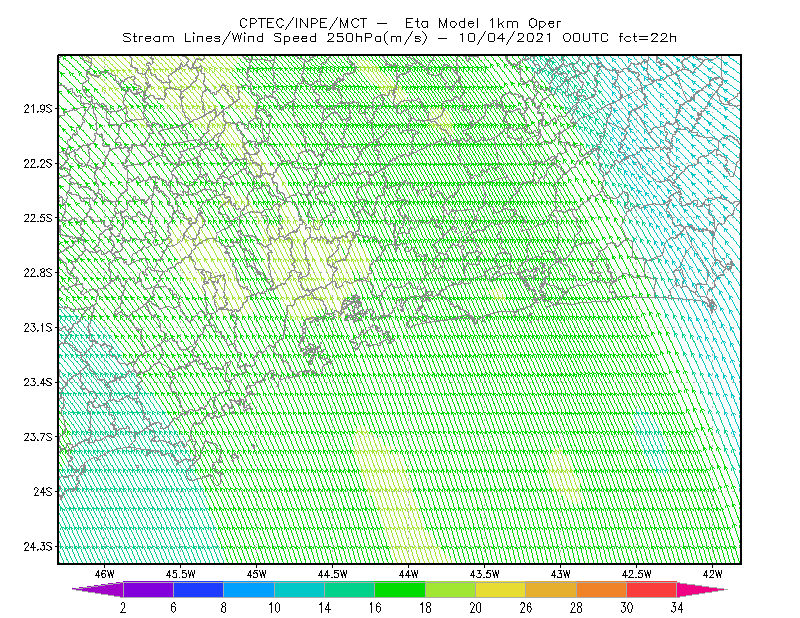Screen dimensions: 800x618
Task: Select the red 30–34 colorbar segment
Action: [652, 589]
